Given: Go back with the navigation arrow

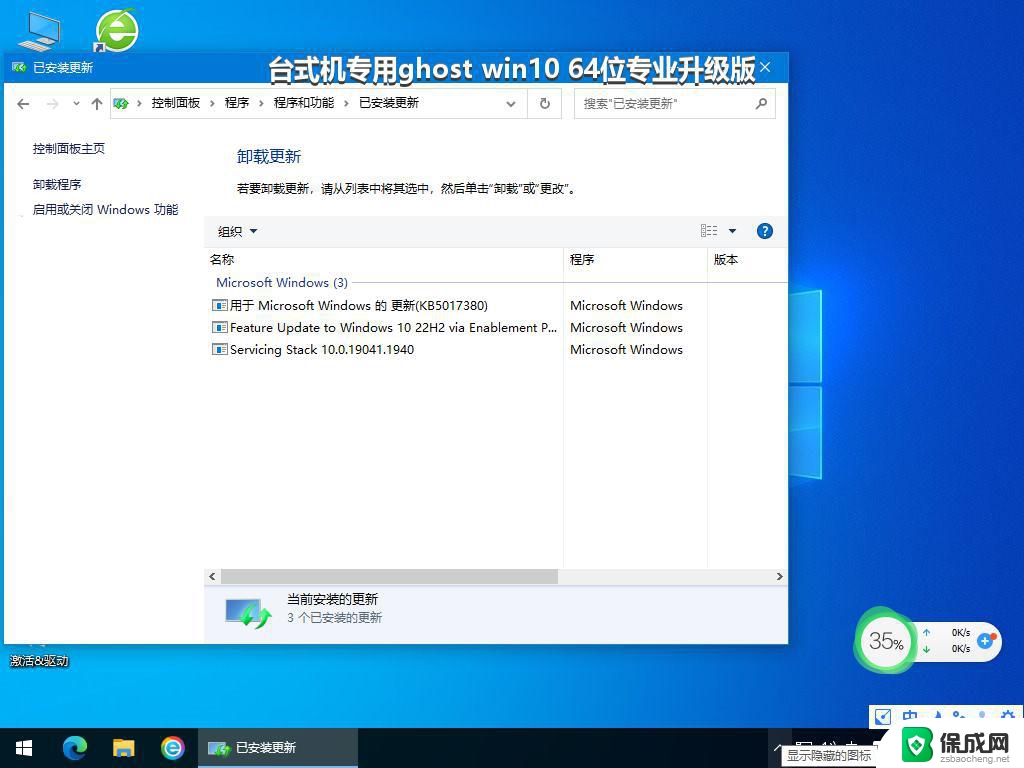Looking at the screenshot, I should point(24,104).
